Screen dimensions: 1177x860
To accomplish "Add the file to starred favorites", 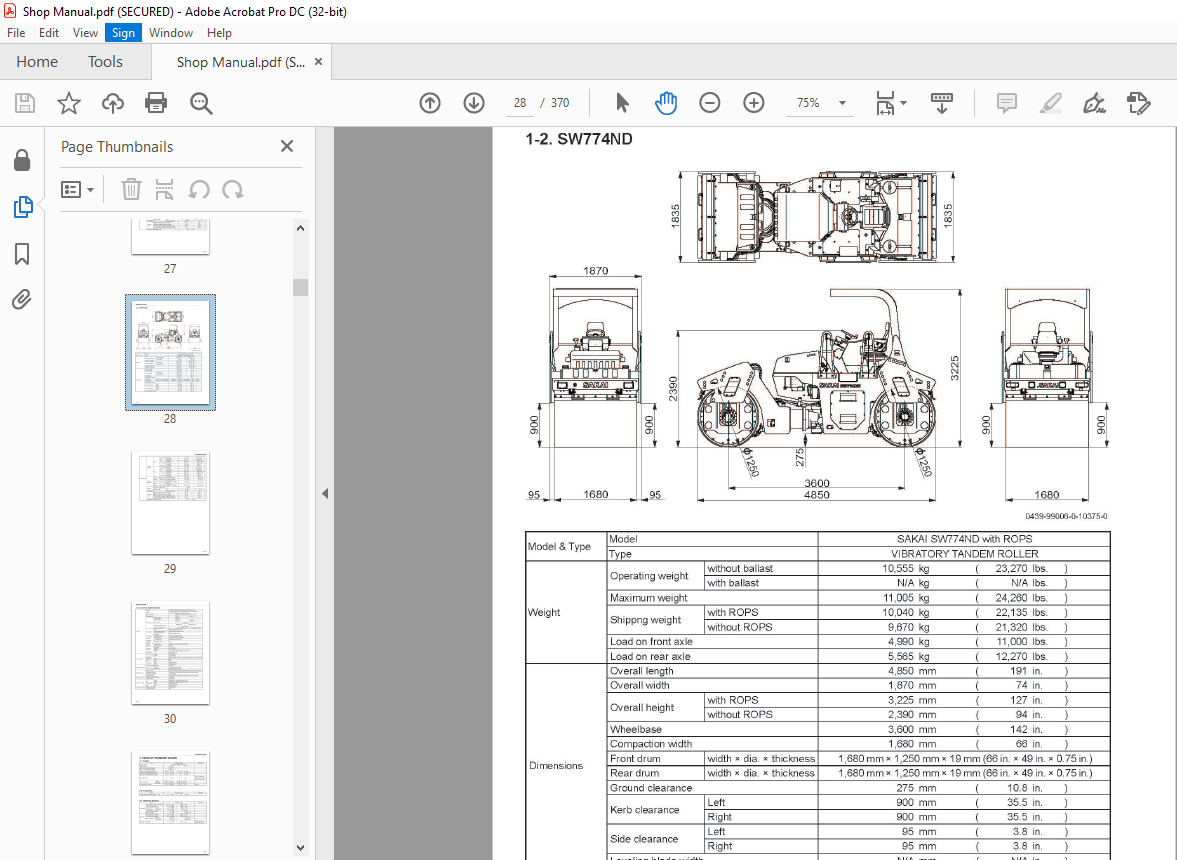I will [x=68, y=103].
